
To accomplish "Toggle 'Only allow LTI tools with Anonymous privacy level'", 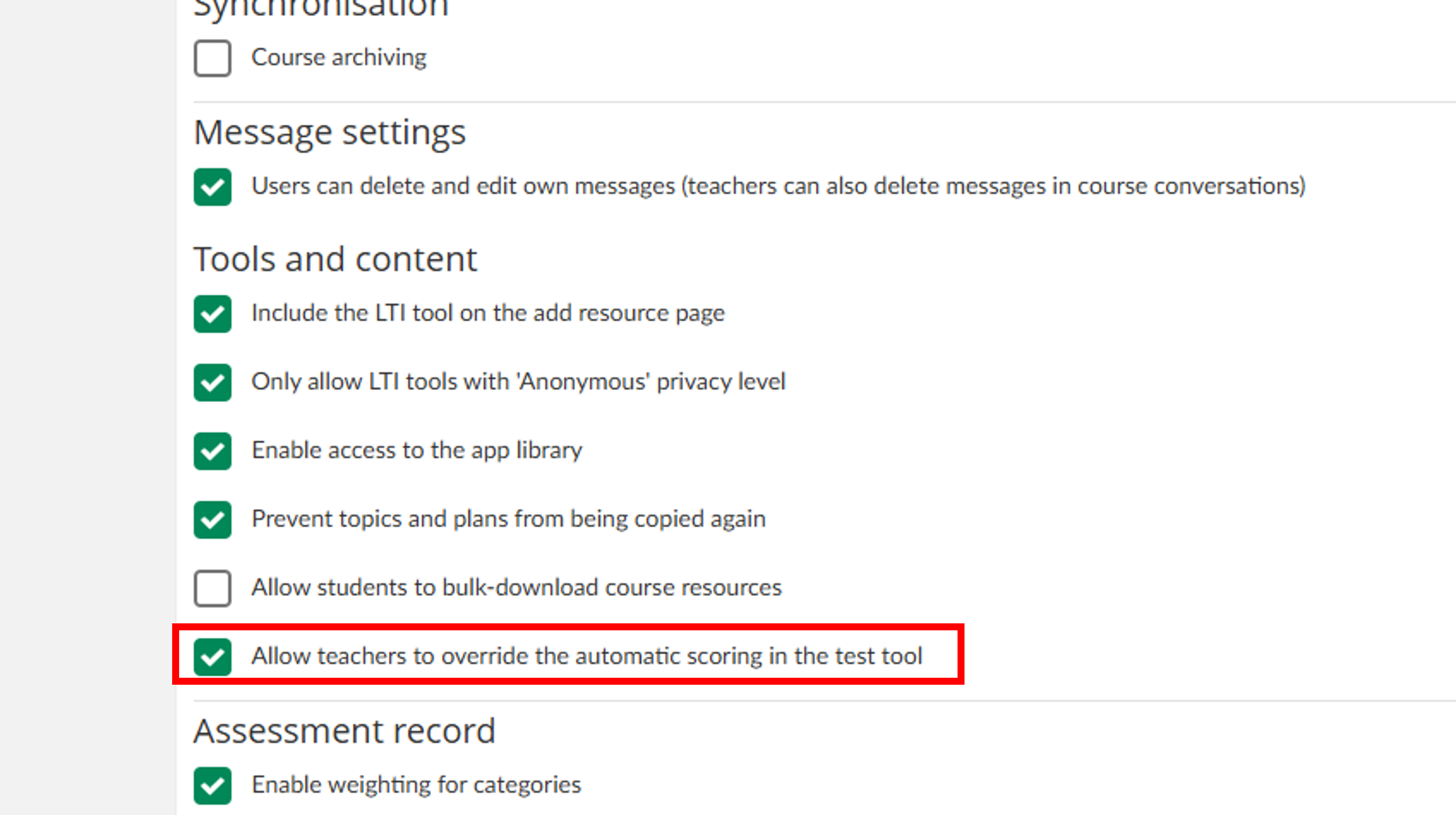I will pyautogui.click(x=212, y=382).
